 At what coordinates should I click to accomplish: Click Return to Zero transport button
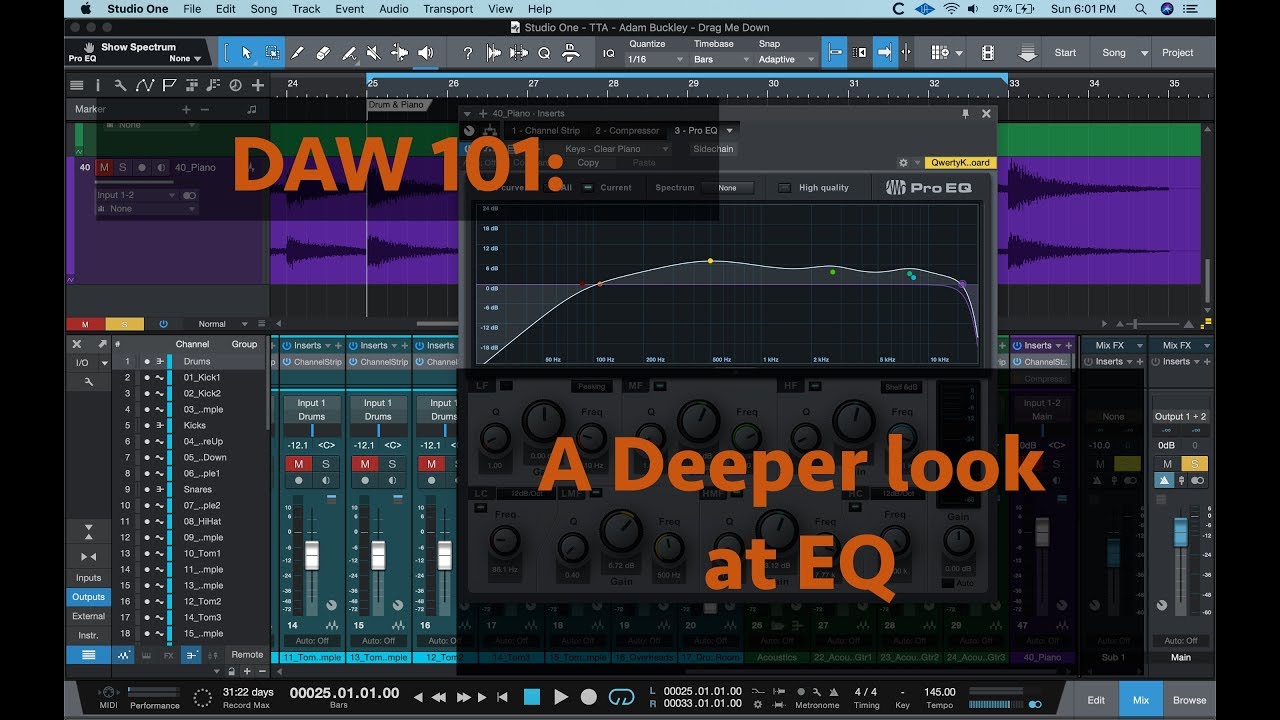tap(502, 697)
